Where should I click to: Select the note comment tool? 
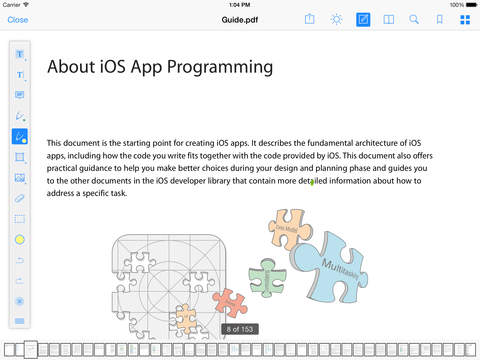pos(20,95)
